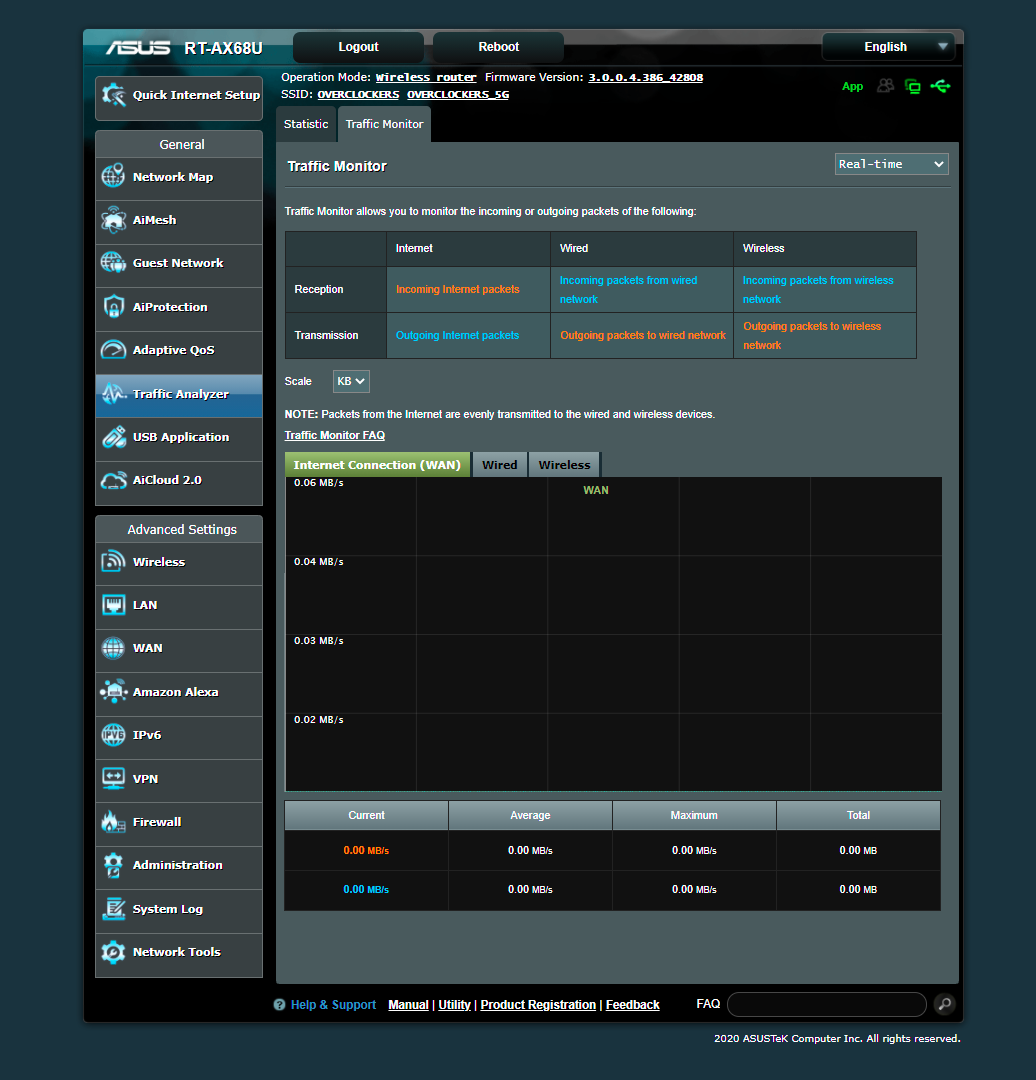1036x1080 pixels.
Task: Click the Firewall flame icon
Action: (113, 822)
